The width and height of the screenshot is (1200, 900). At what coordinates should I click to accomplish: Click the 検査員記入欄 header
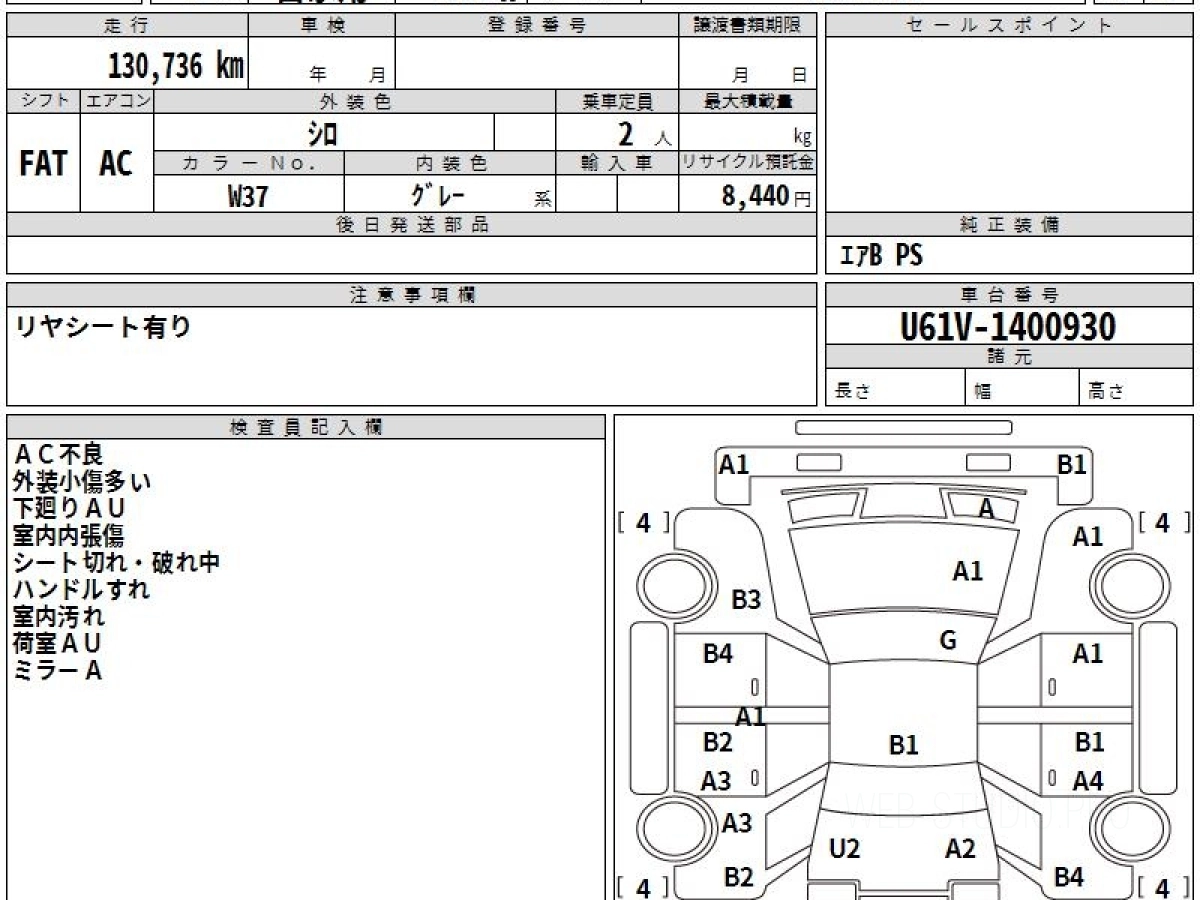[306, 427]
